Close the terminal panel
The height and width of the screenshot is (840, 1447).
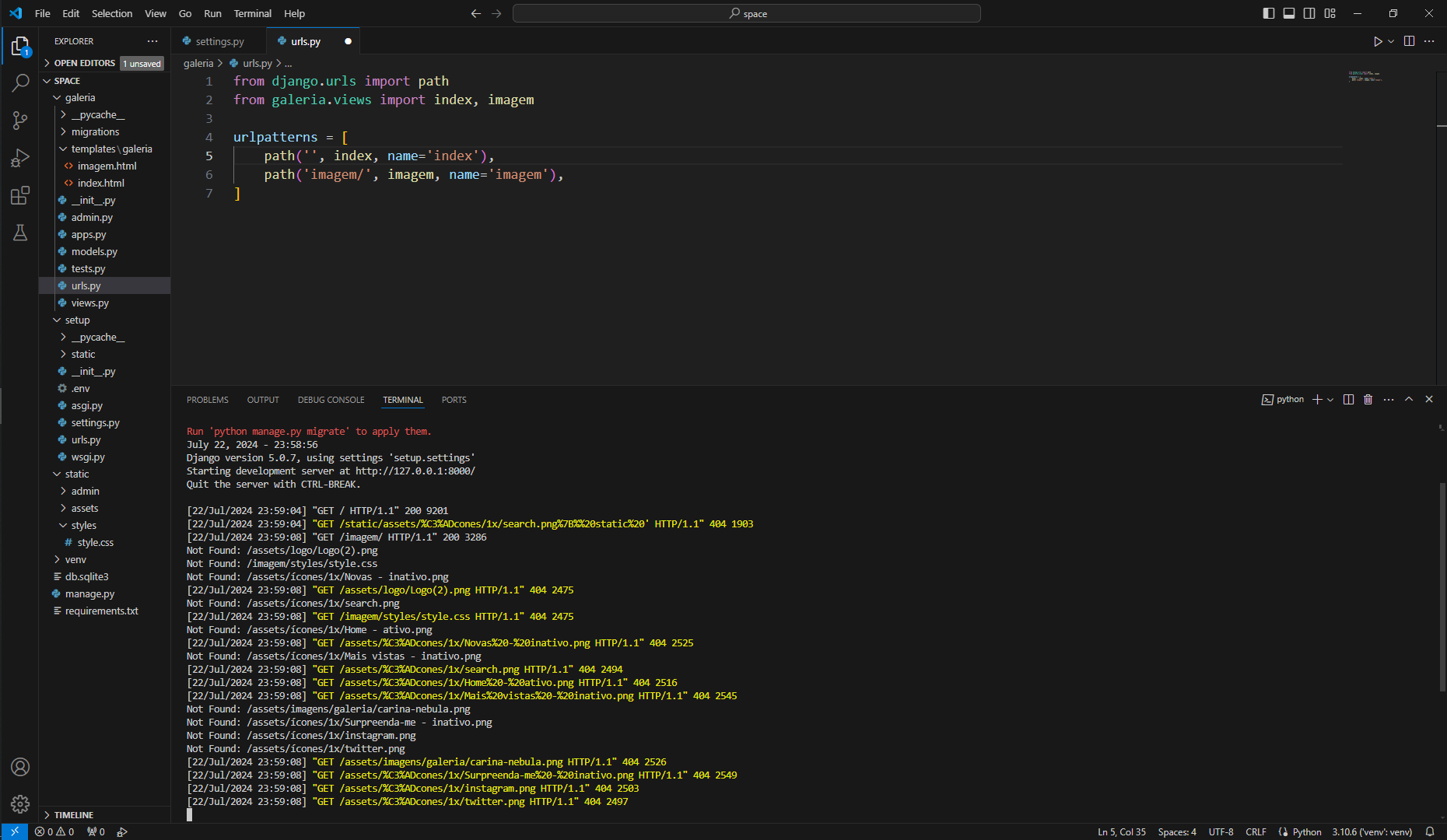[1429, 399]
